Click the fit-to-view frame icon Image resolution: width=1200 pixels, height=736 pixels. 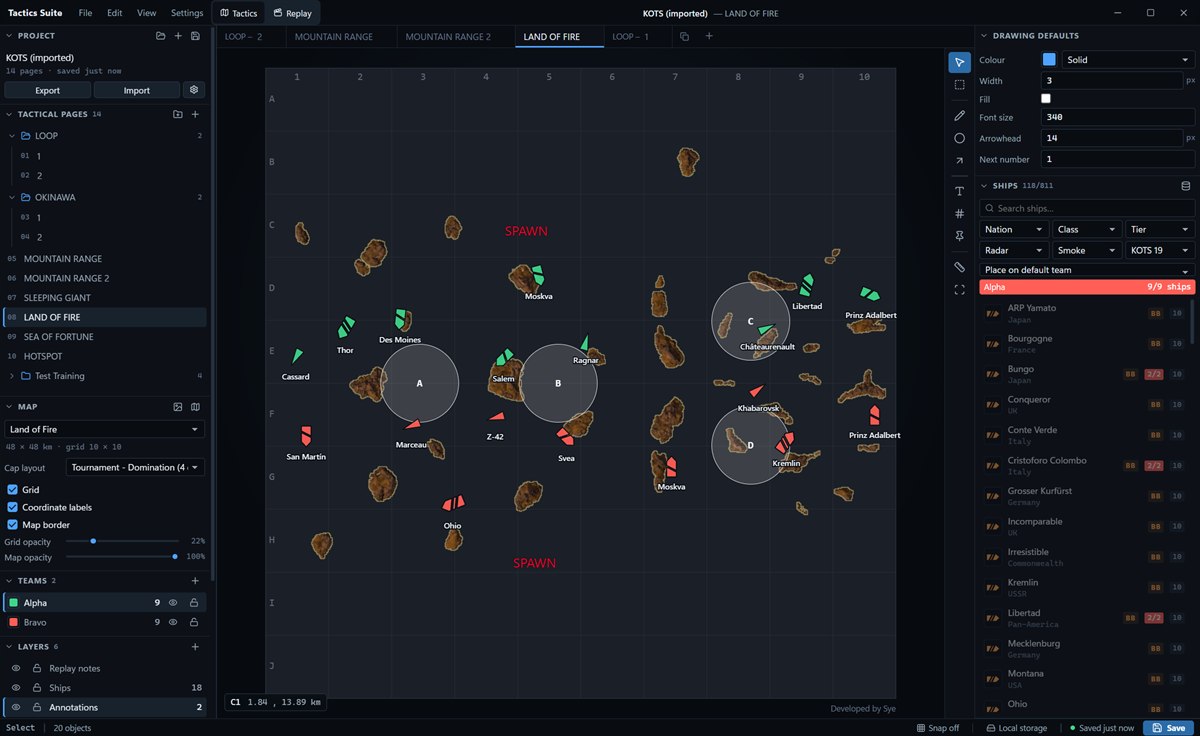[x=959, y=289]
